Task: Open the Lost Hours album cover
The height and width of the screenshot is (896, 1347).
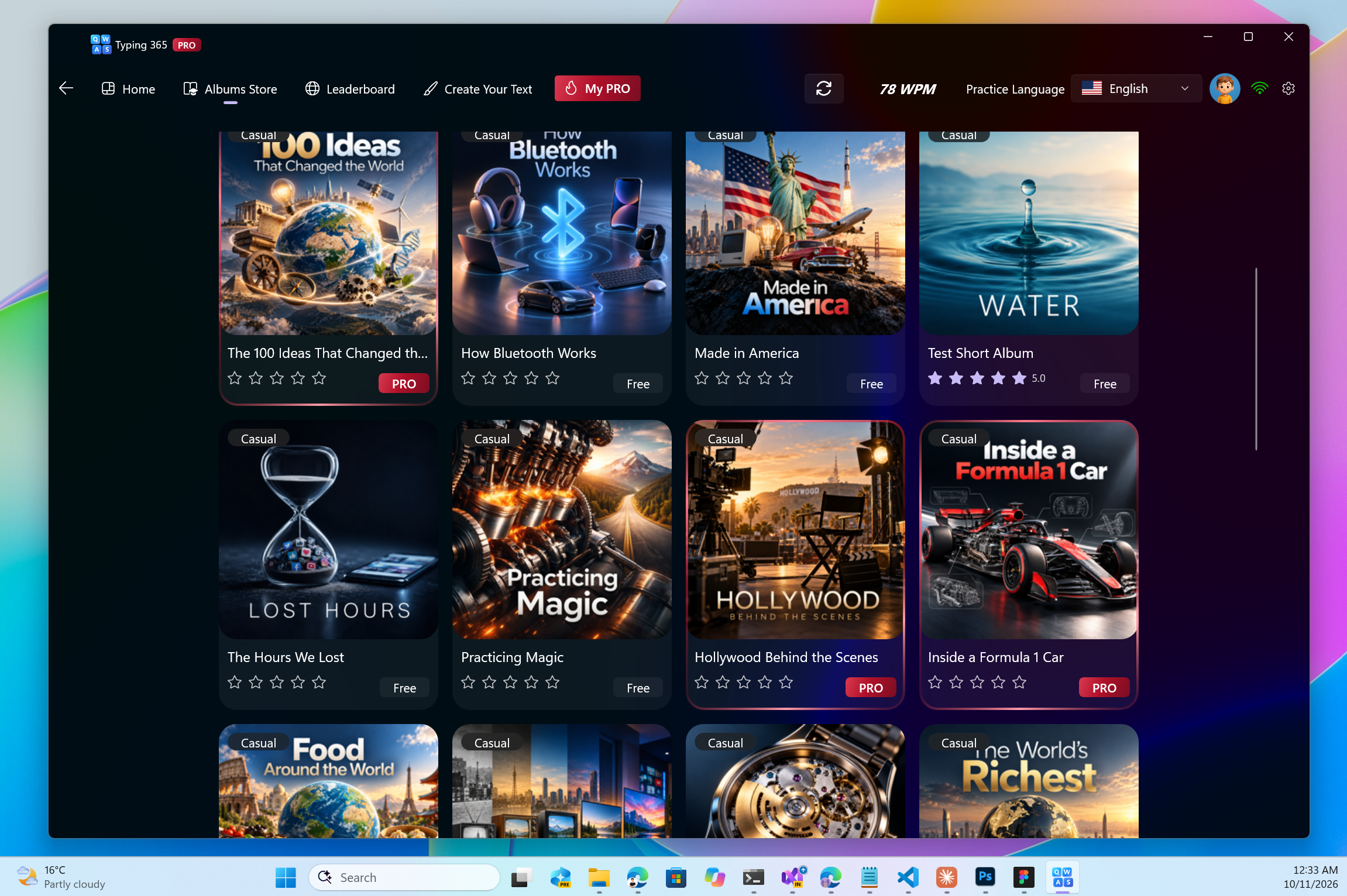Action: click(x=328, y=530)
